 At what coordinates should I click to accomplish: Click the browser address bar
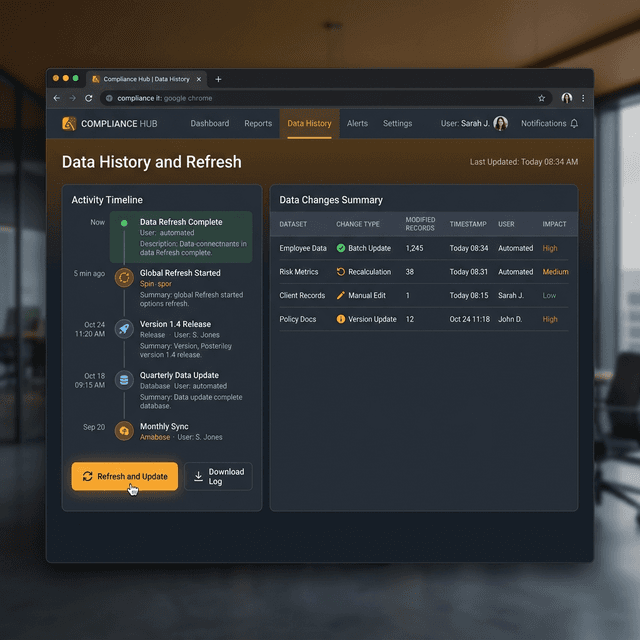(x=320, y=98)
